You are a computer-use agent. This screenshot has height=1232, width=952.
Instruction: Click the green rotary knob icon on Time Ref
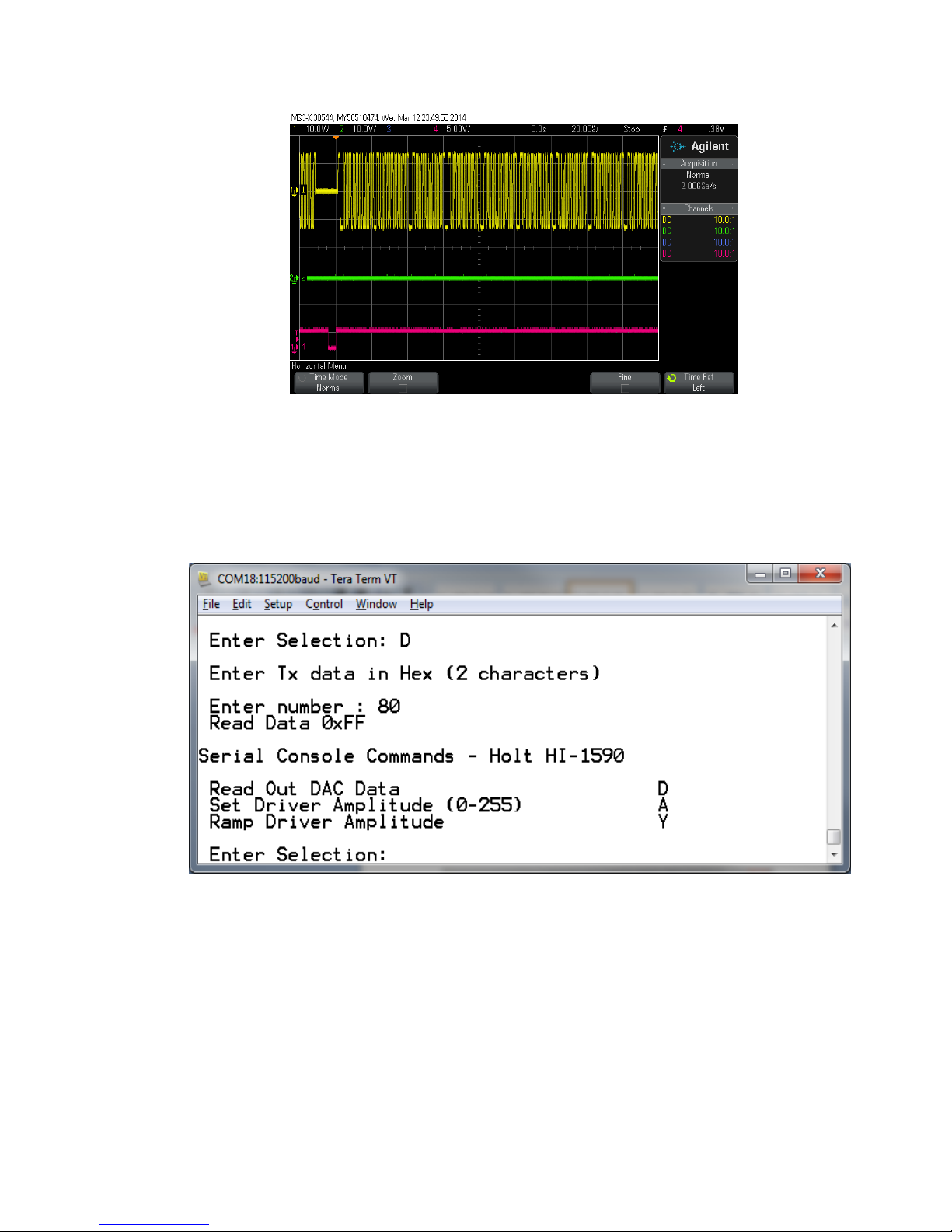point(671,379)
